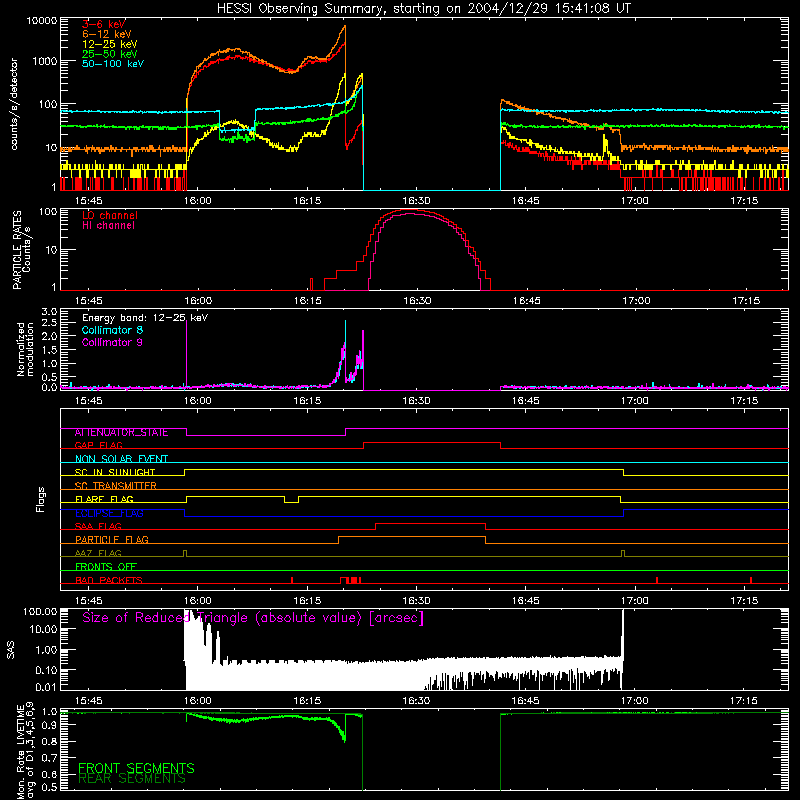Screen dimensions: 800x800
Task: Click the "SC_IN_SUNLIGHT" flag label
Action: coord(115,472)
